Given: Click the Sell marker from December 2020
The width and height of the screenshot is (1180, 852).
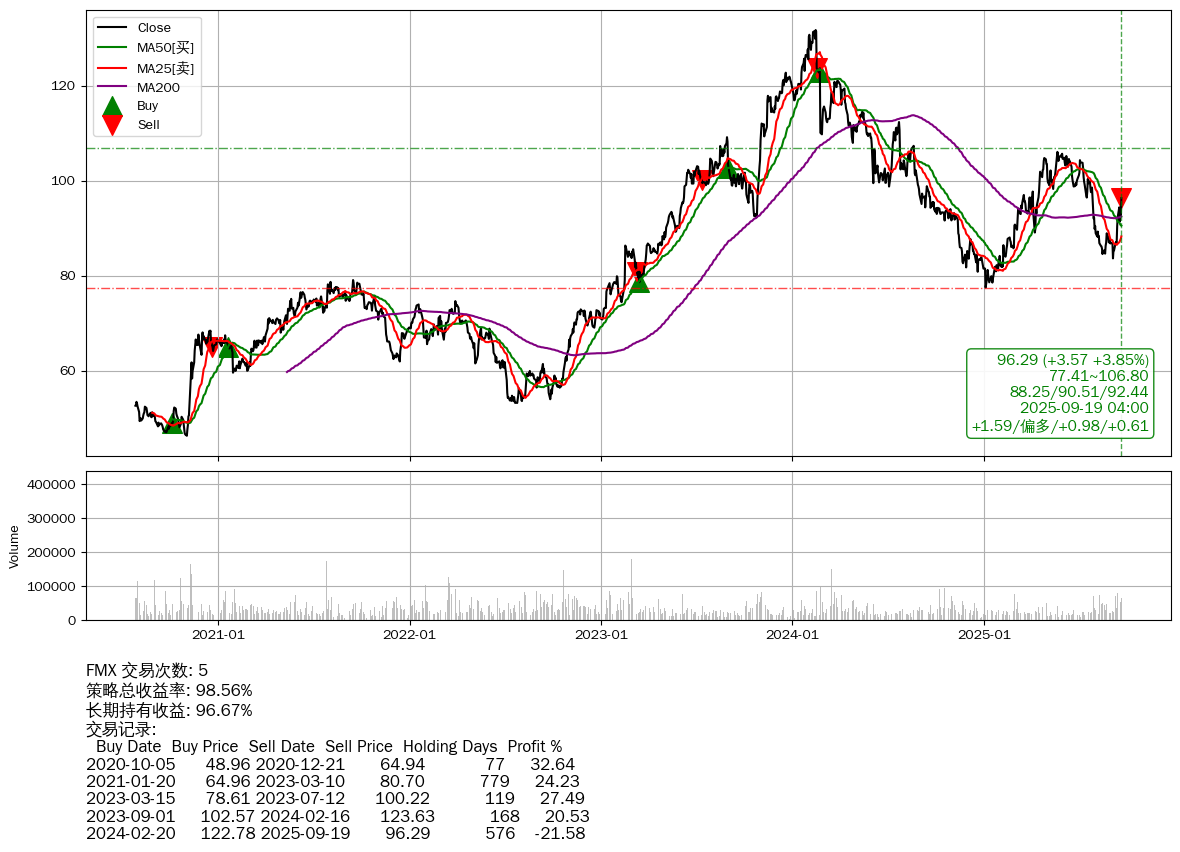Looking at the screenshot, I should click(212, 347).
